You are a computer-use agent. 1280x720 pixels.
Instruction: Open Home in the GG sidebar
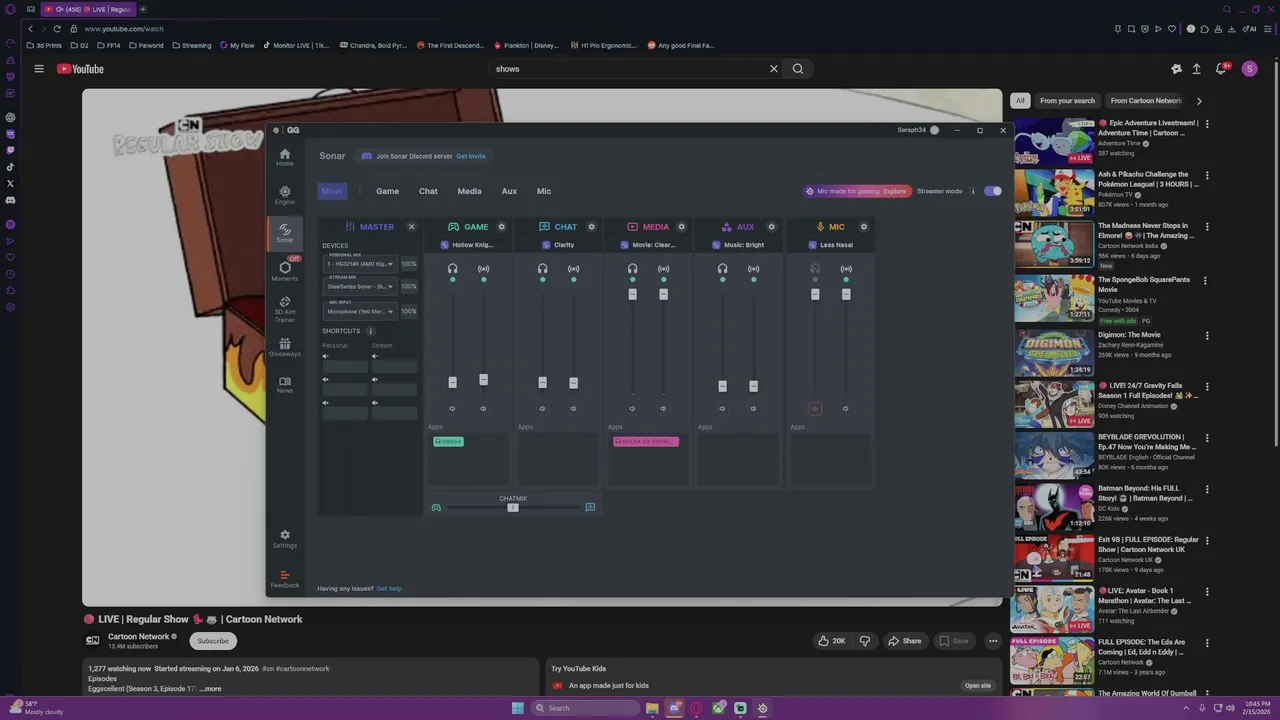point(285,157)
